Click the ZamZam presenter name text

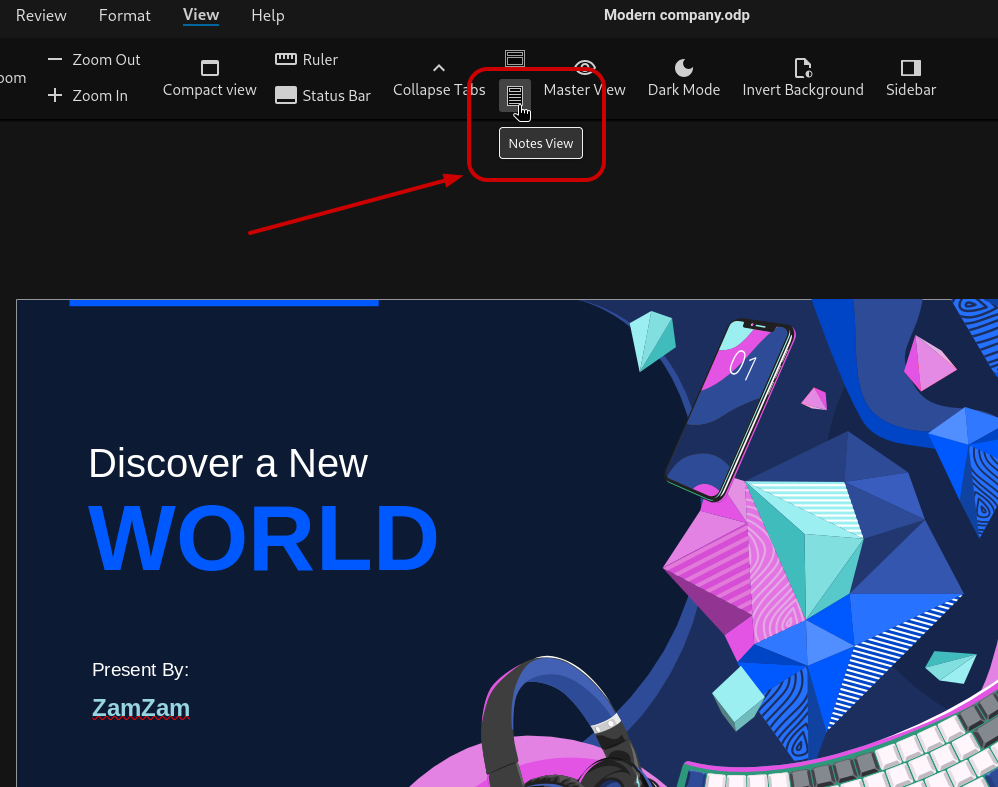(141, 708)
